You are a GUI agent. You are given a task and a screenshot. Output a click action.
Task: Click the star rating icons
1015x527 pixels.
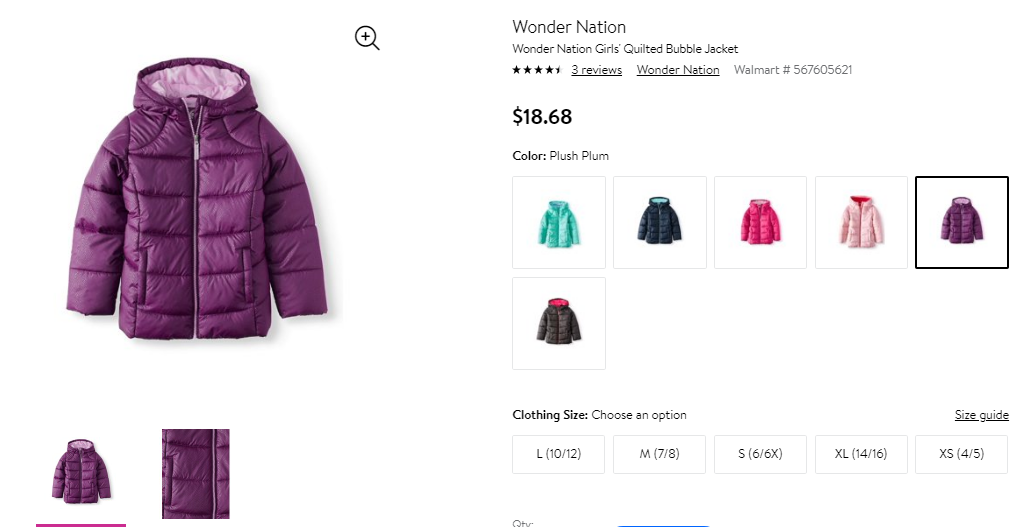[x=537, y=70]
